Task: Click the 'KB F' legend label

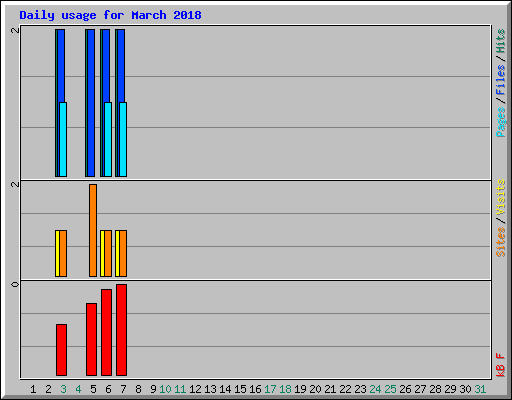Action: pos(501,365)
